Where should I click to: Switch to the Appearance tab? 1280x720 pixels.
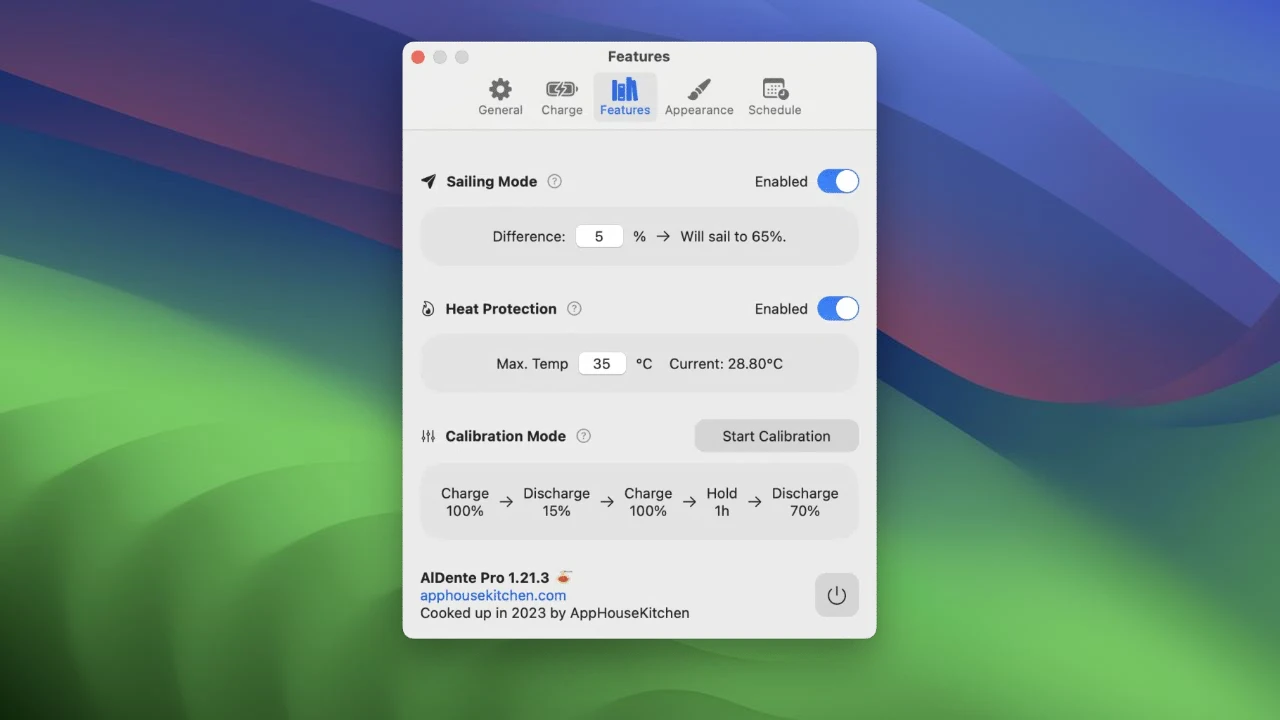click(699, 95)
